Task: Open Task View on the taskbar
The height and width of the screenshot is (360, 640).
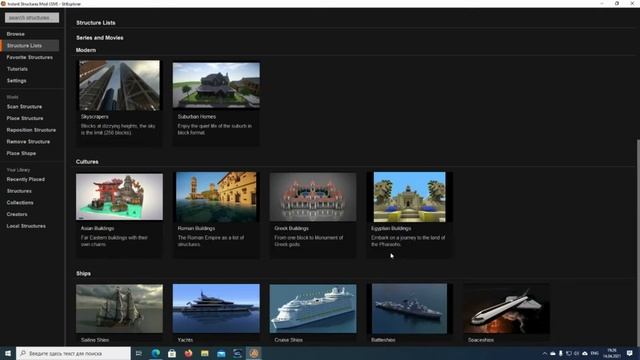Action: click(x=139, y=353)
